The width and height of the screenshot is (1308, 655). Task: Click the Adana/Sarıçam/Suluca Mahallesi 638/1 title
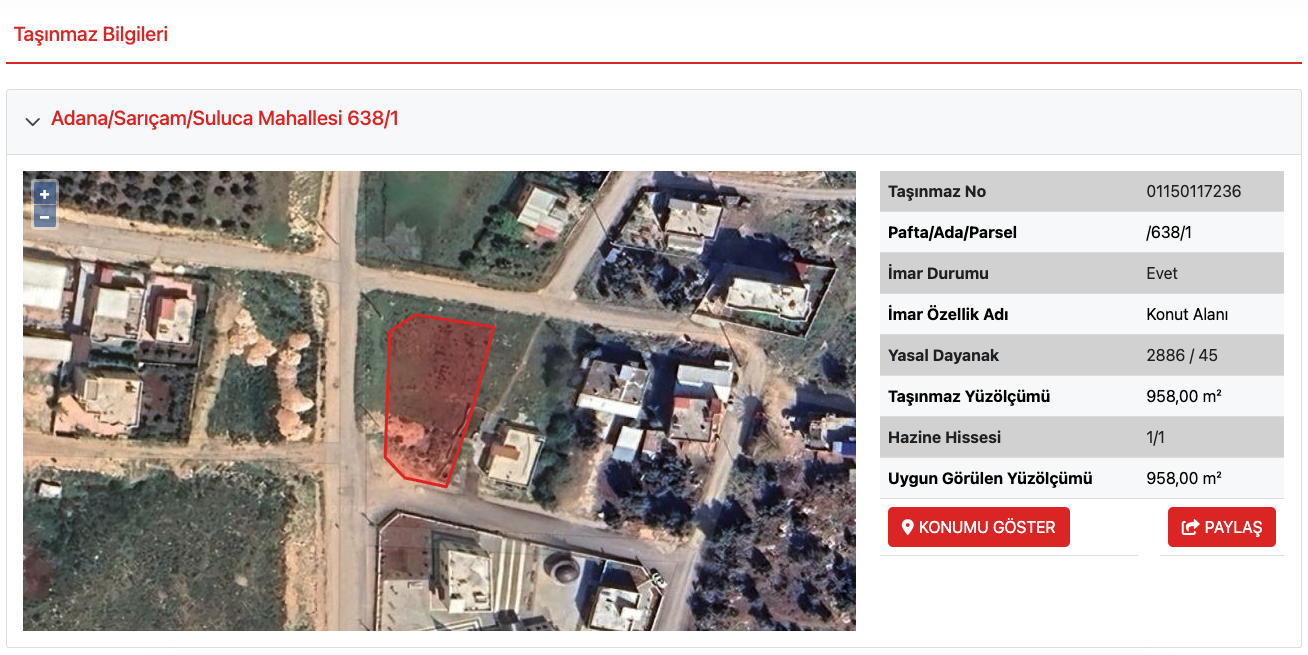tap(225, 119)
